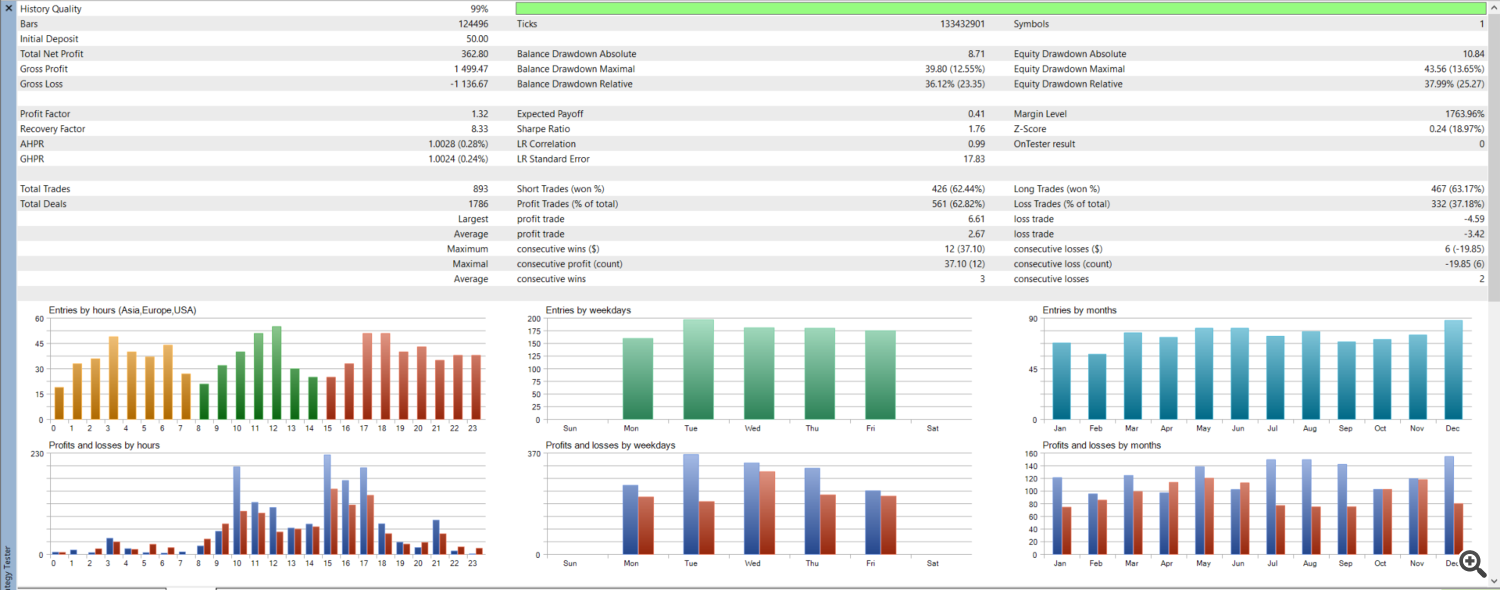Click the Profits and losses by weekdays title
Viewport: 1500px width, 590px height.
pos(610,445)
